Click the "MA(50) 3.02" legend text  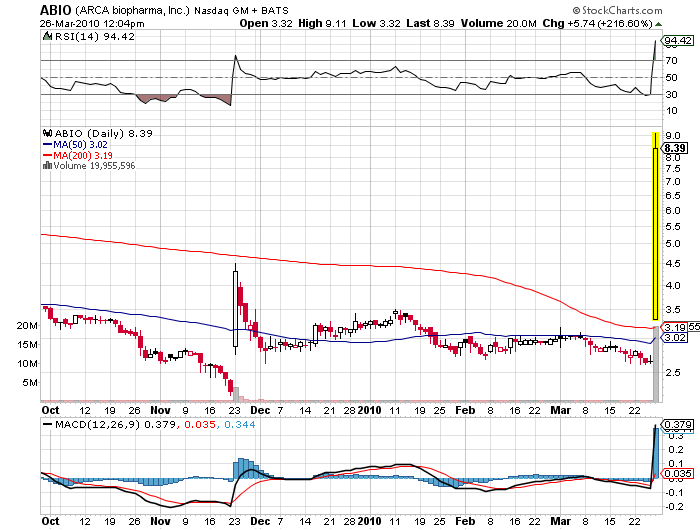click(80, 144)
